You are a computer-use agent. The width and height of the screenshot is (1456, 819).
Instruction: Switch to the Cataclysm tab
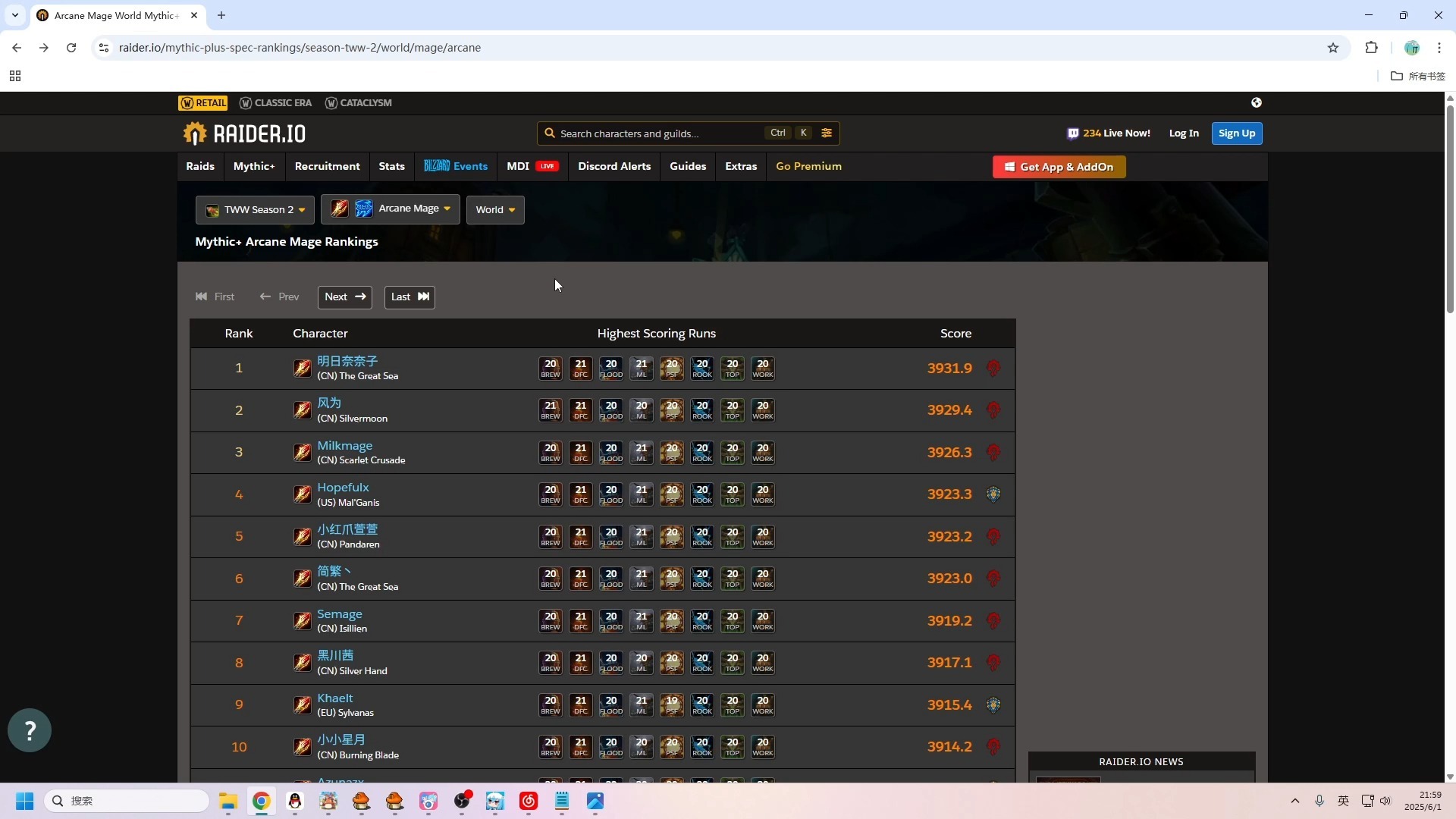[359, 103]
